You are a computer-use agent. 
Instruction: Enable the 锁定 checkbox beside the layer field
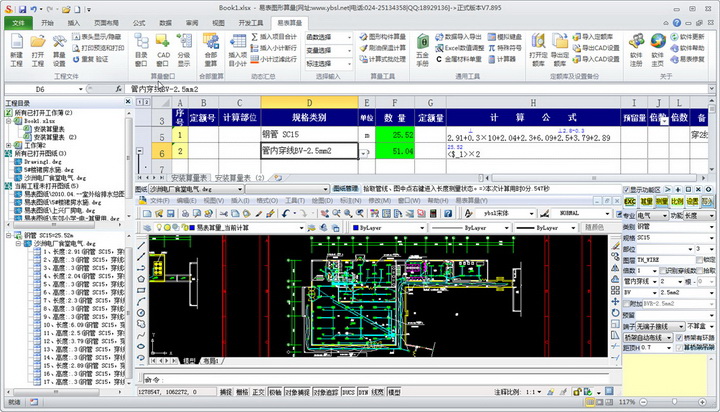coord(697,258)
